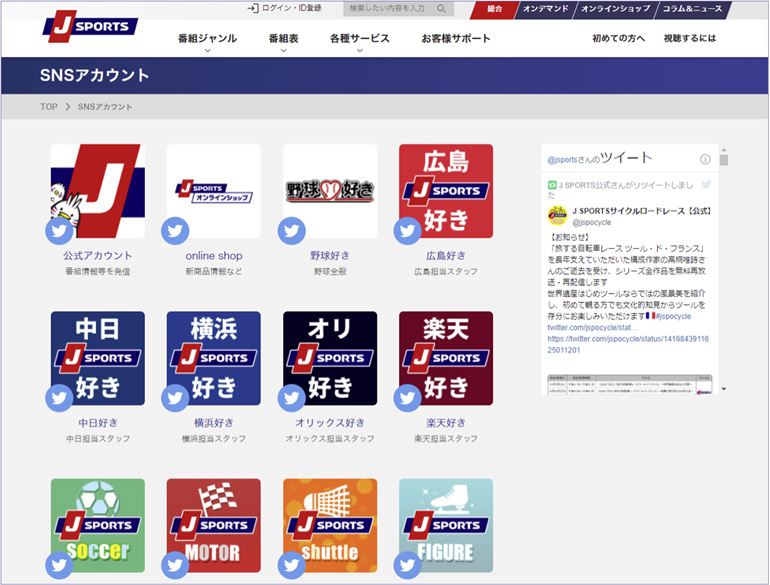Open the 視聴するには link
This screenshot has width=770, height=585.
pos(690,38)
